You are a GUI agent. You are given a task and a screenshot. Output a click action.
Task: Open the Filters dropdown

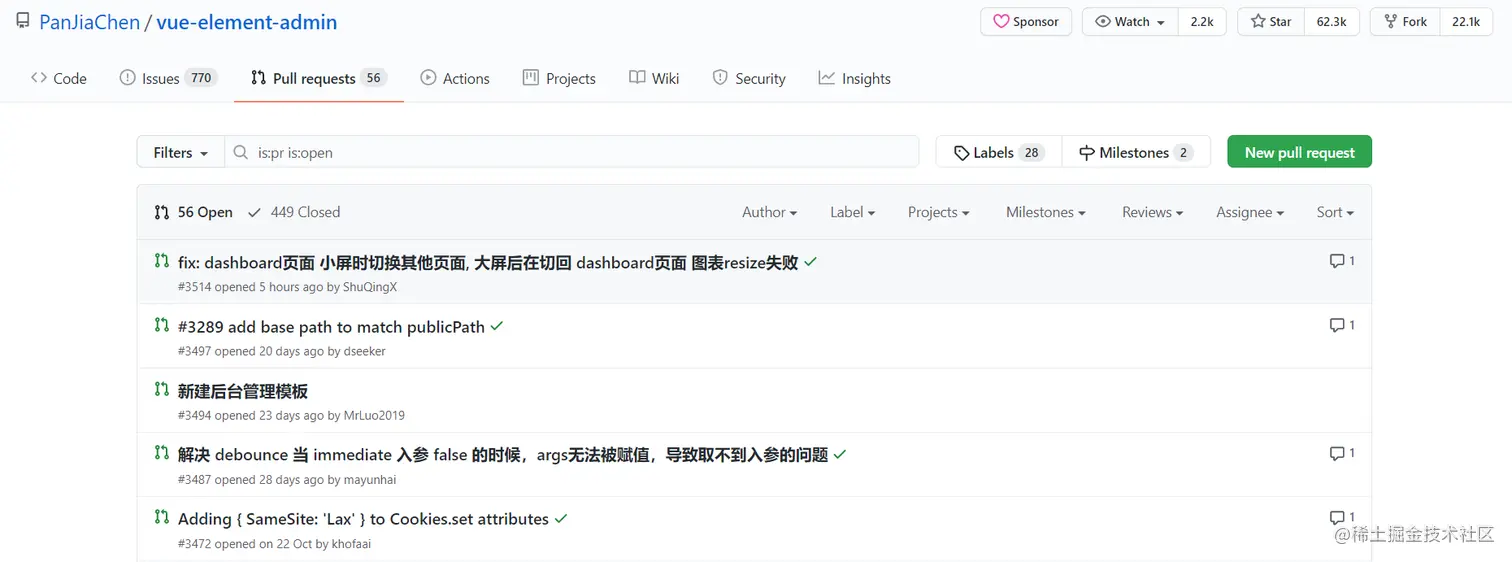point(181,152)
